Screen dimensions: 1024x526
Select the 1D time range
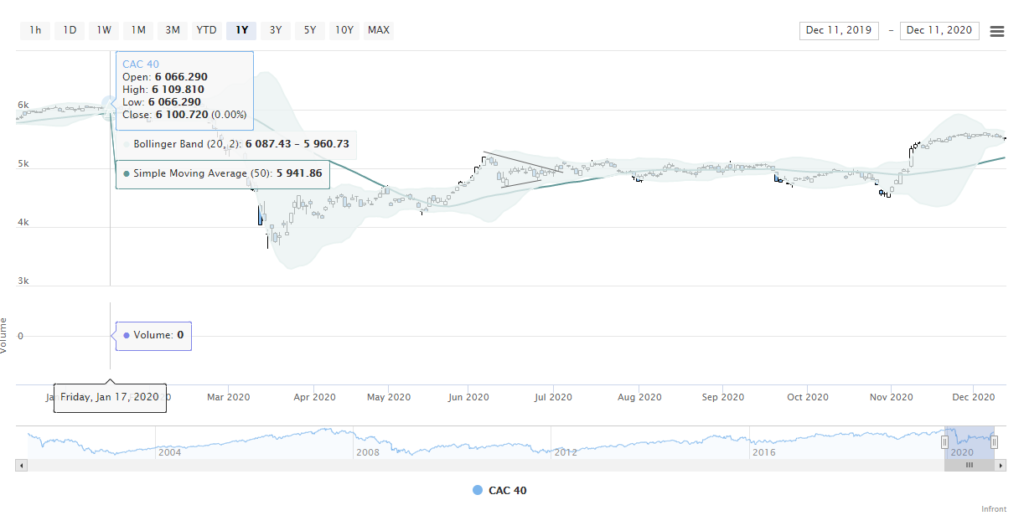[70, 30]
